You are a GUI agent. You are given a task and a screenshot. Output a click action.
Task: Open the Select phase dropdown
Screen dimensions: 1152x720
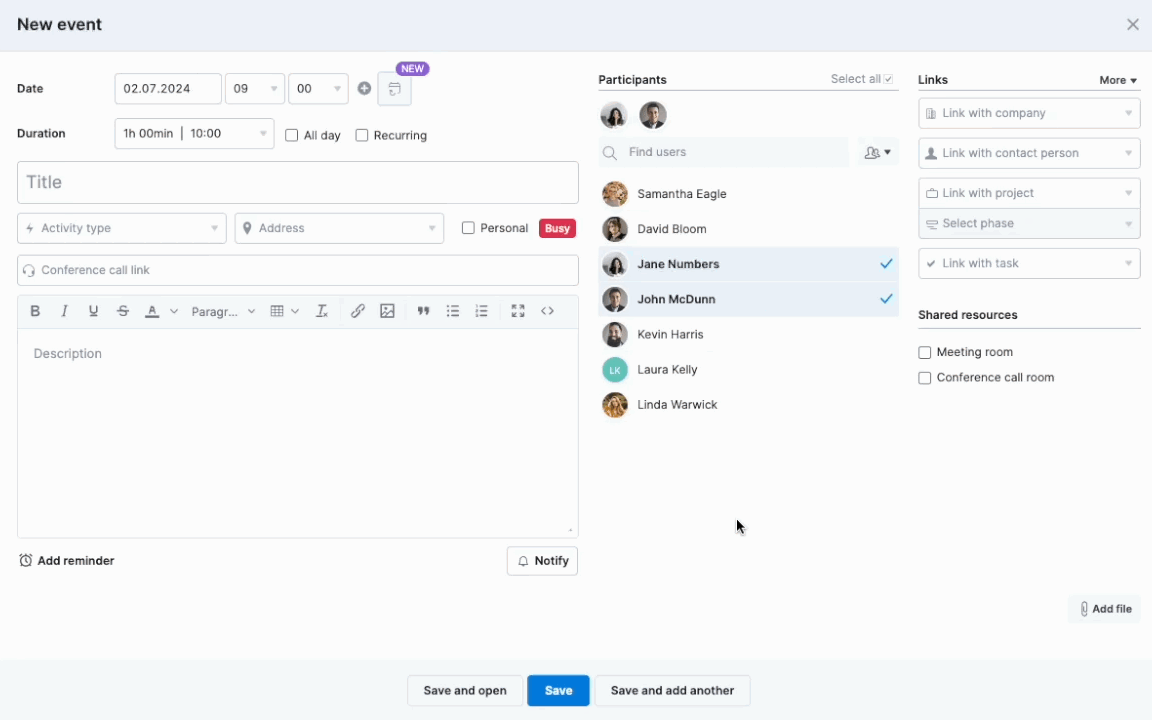tap(1029, 223)
